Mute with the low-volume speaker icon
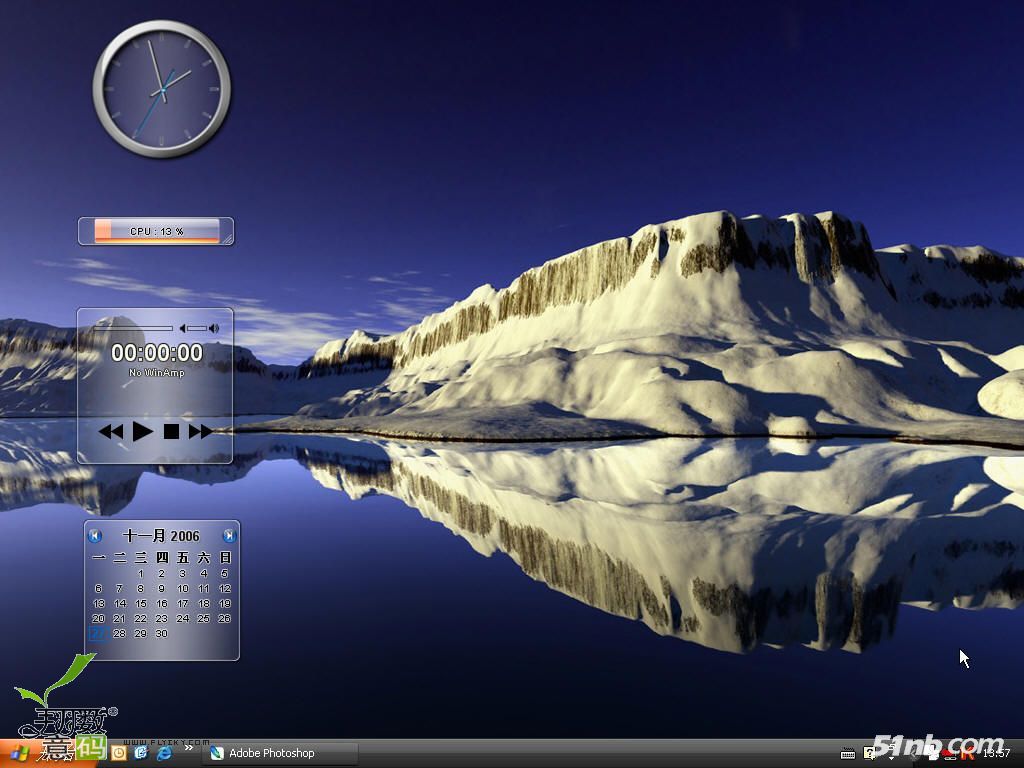Image resolution: width=1024 pixels, height=768 pixels. coord(183,328)
